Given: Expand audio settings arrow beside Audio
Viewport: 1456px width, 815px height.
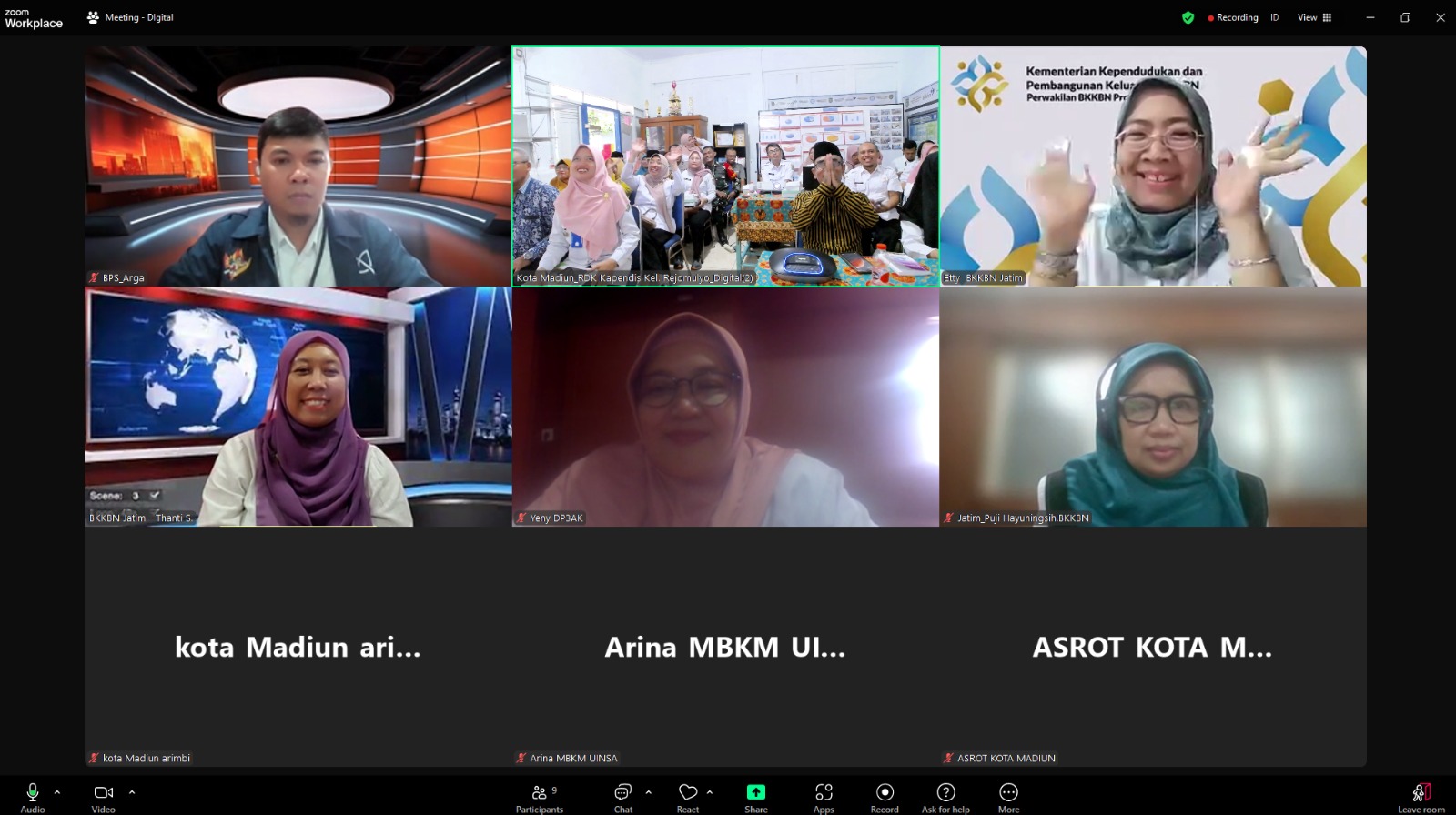Looking at the screenshot, I should (57, 792).
